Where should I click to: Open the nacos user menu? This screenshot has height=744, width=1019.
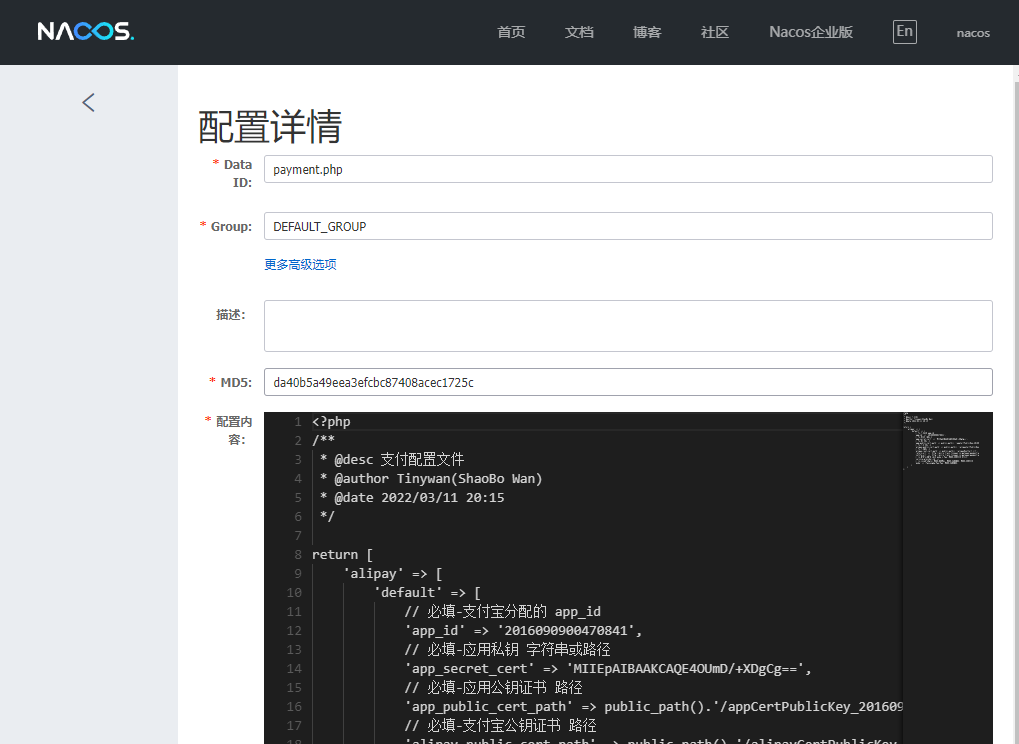973,33
